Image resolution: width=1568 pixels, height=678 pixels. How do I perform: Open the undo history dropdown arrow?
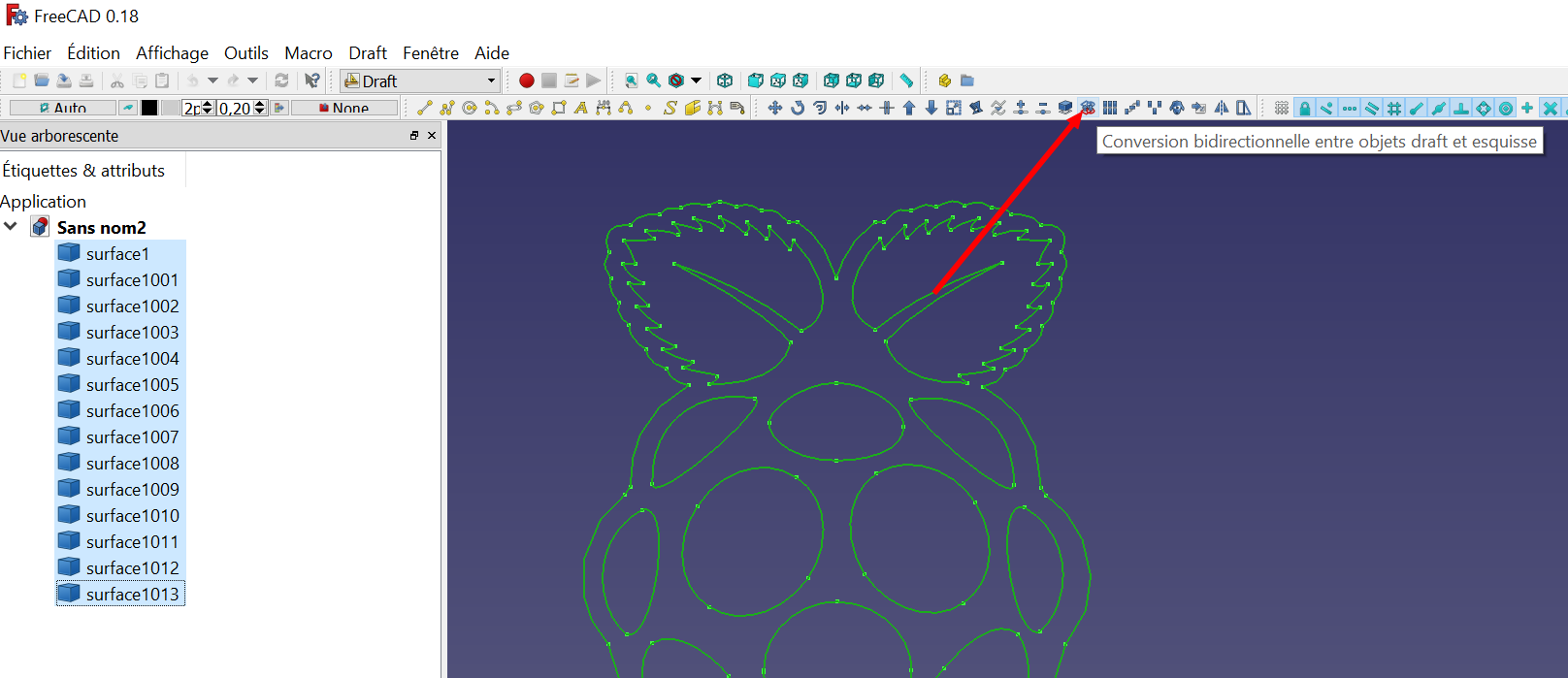212,81
